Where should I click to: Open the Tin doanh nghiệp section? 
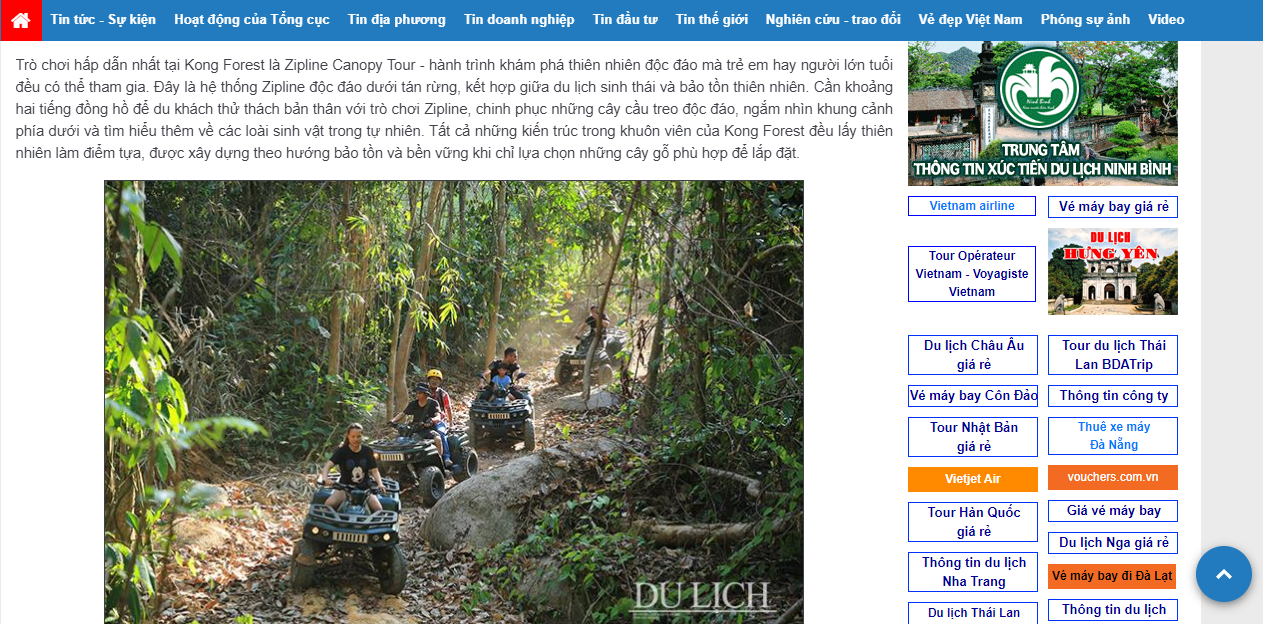click(x=519, y=20)
